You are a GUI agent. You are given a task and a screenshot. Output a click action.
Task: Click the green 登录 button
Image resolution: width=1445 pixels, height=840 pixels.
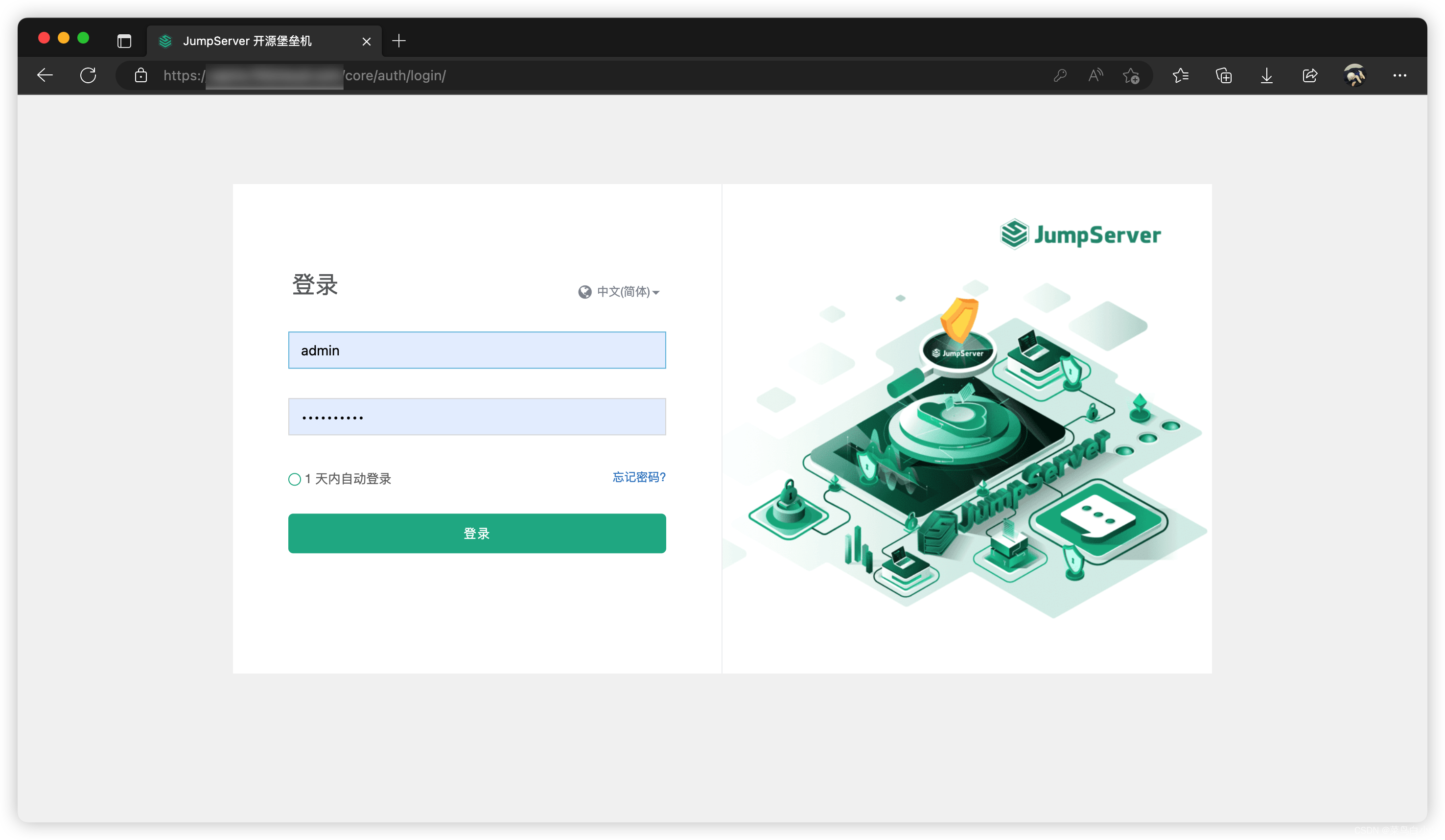(x=476, y=533)
